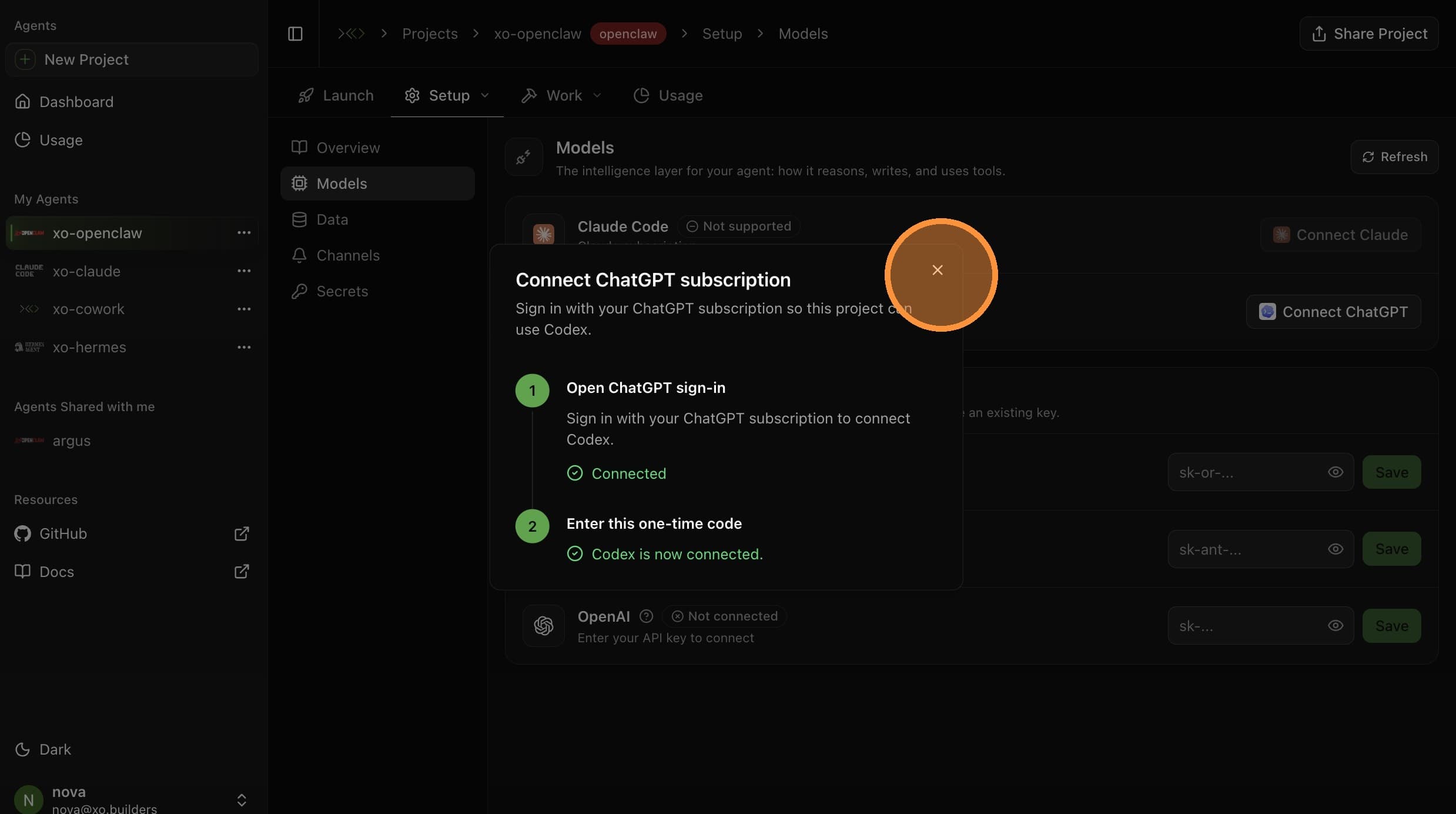The height and width of the screenshot is (814, 1456).
Task: Click the XO logo in the breadcrumb
Action: click(x=351, y=34)
